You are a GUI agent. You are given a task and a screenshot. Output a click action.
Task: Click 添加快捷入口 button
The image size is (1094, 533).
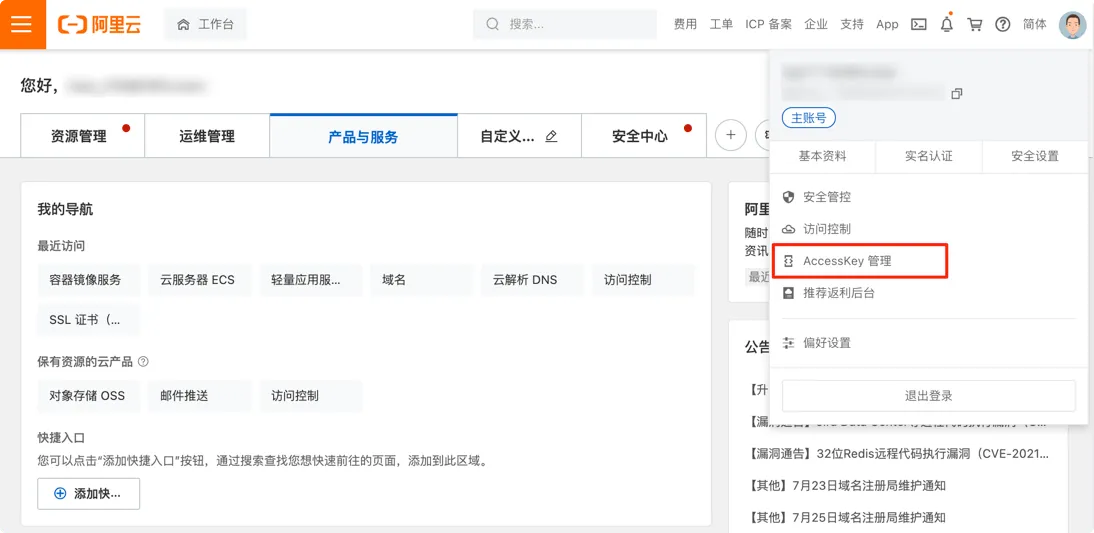[89, 494]
